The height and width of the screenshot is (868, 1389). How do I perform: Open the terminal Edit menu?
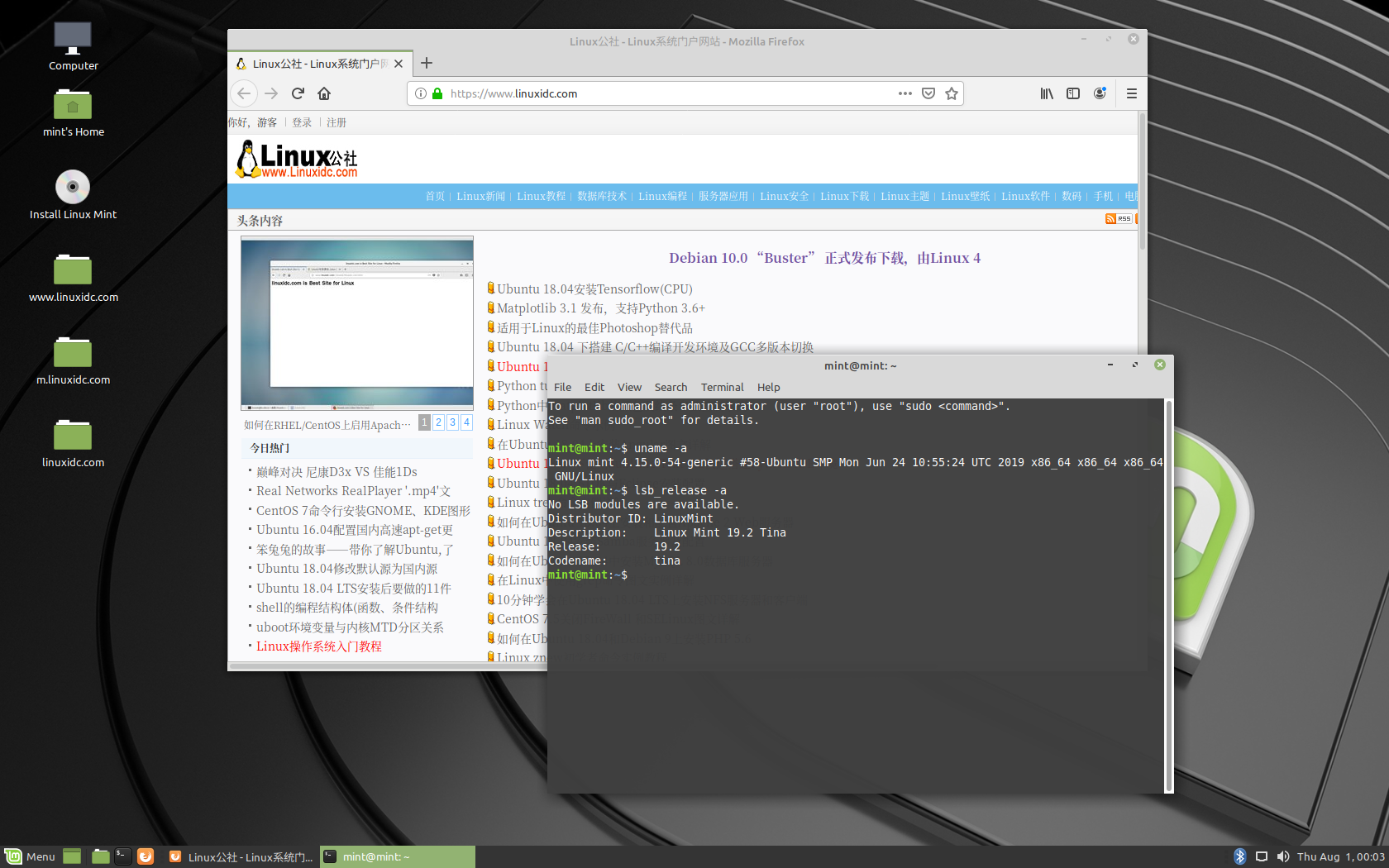[x=594, y=387]
